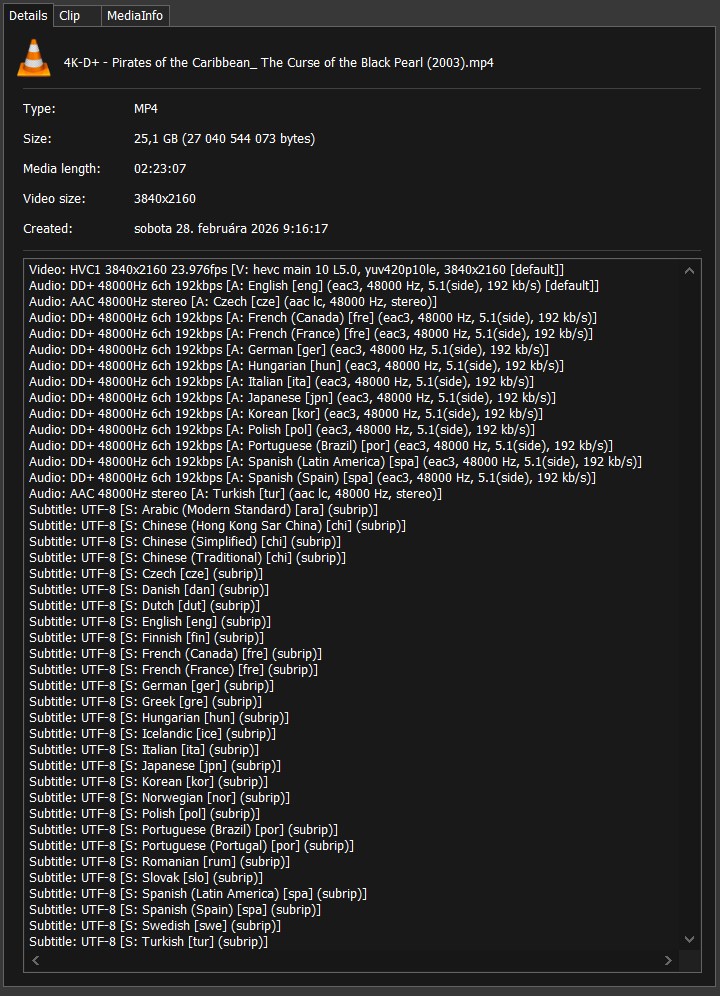Click the Media length value 02:23:07
720x996 pixels.
tap(160, 169)
